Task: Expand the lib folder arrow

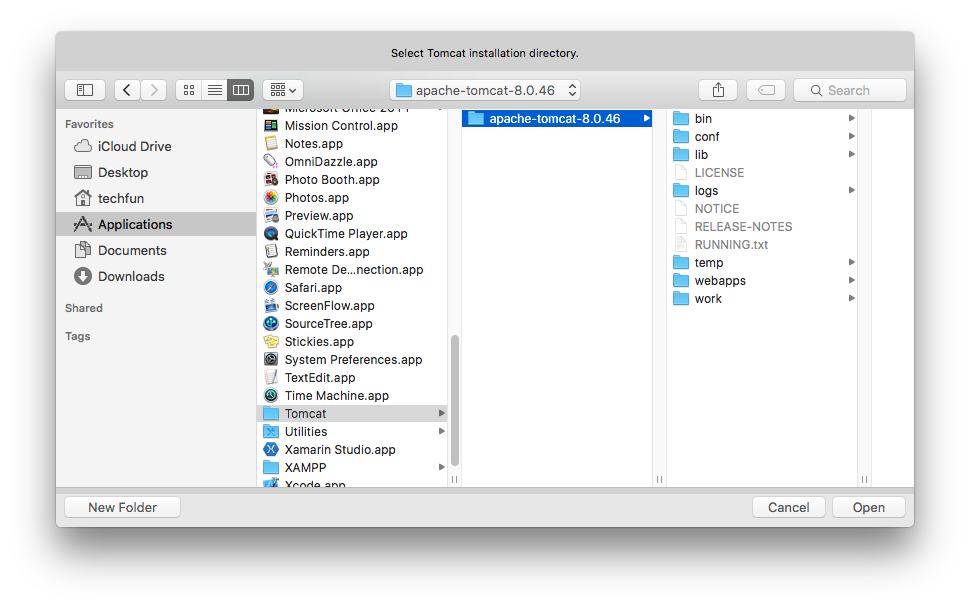Action: [x=852, y=153]
